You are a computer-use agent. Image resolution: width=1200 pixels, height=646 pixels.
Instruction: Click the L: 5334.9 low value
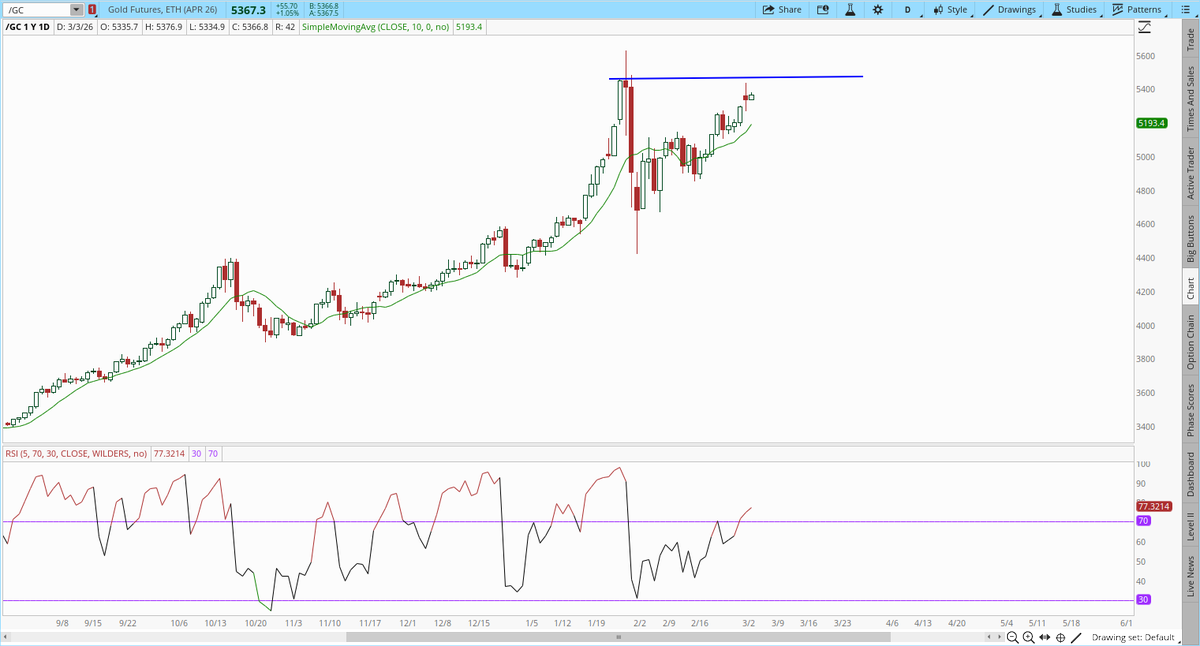(x=207, y=28)
